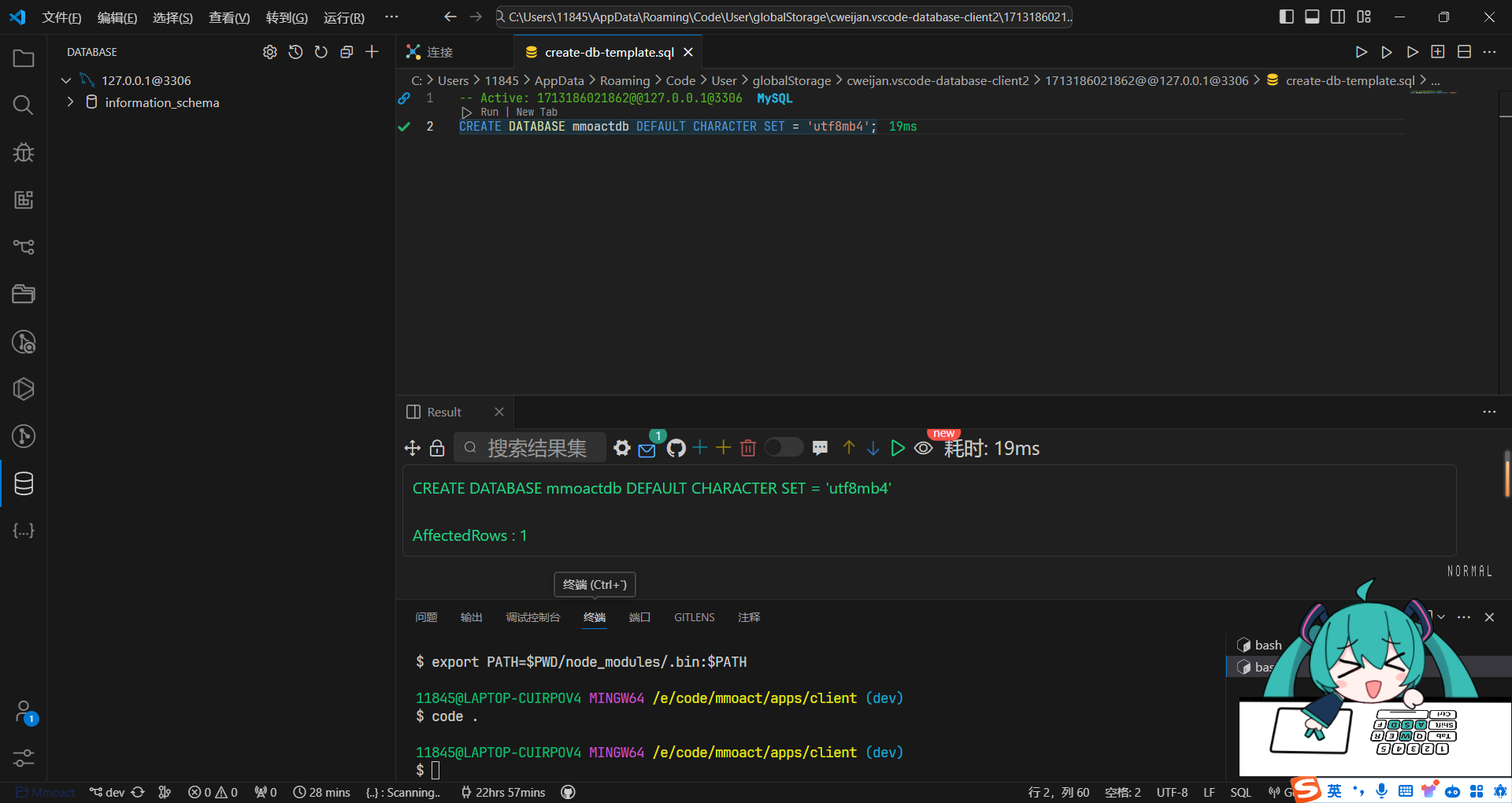This screenshot has height=803, width=1512.
Task: Open the GitHub icon in the Result toolbar
Action: [676, 448]
